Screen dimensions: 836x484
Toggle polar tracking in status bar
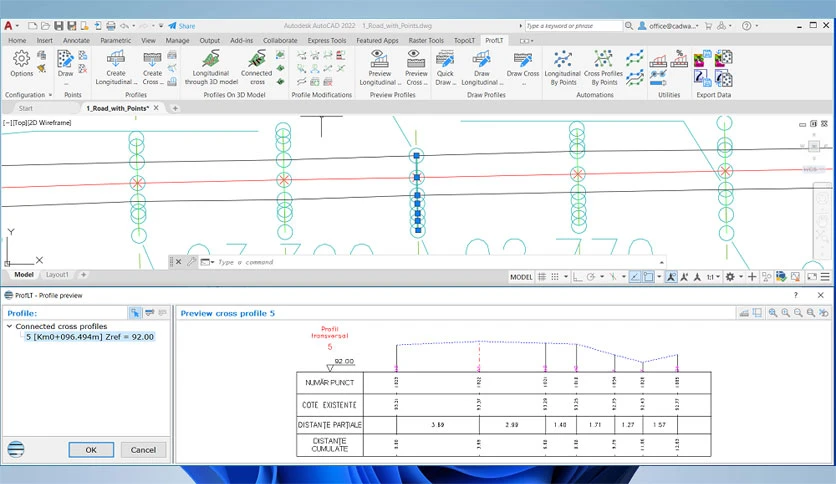coord(591,277)
